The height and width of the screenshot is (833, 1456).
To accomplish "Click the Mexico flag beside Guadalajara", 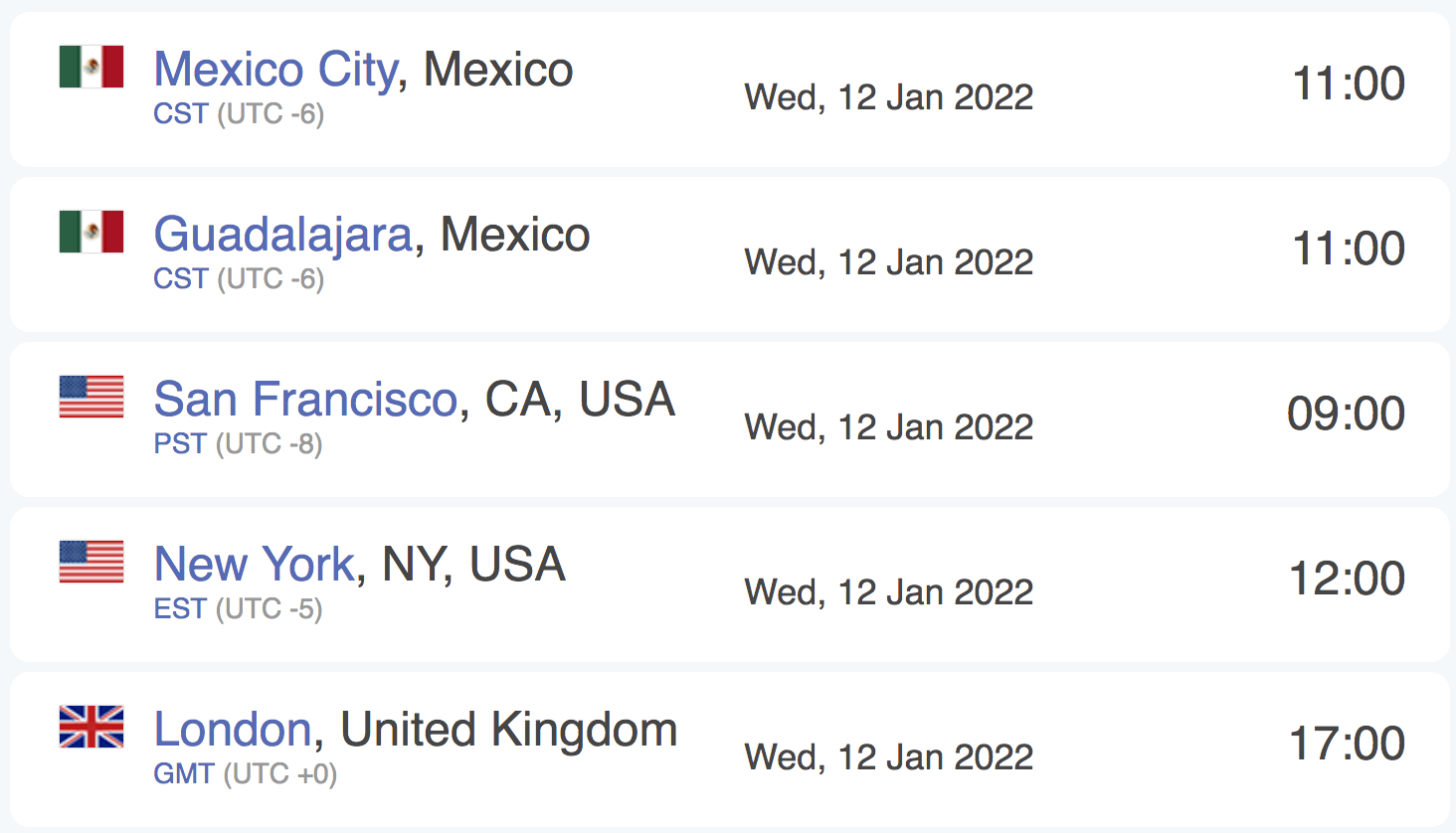I will pos(91,232).
